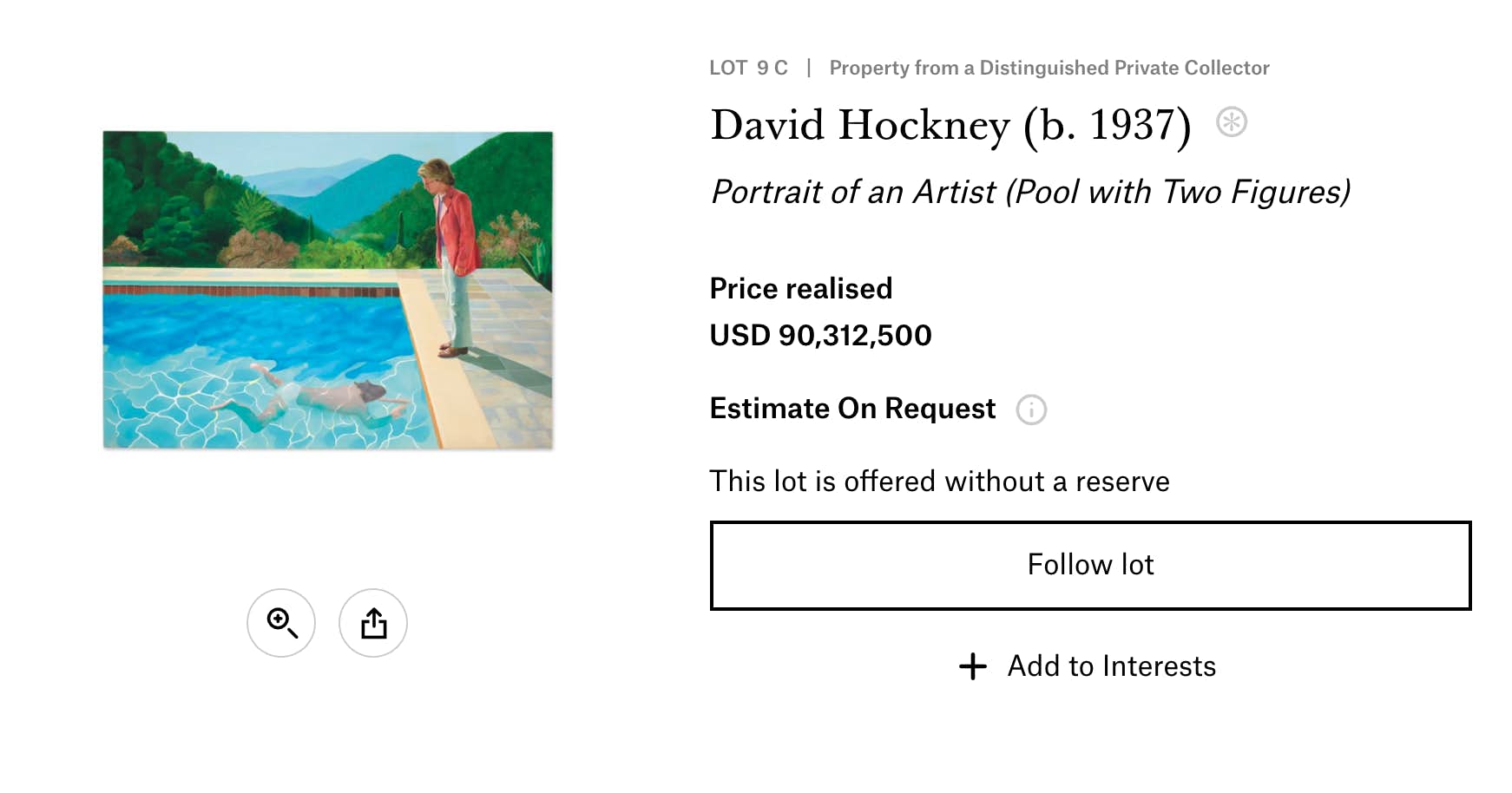Click the asterisk symbol beside the artist name
This screenshot has width=1512, height=793.
click(1231, 122)
